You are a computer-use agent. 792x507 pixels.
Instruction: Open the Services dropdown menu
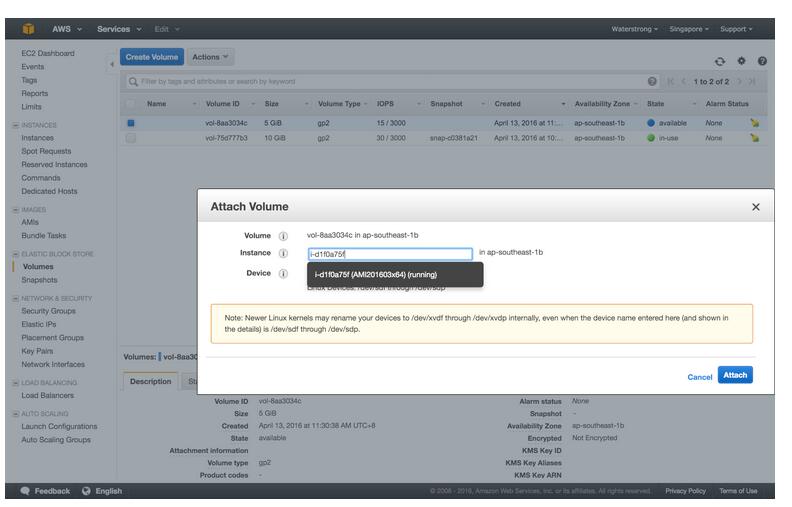(x=119, y=29)
